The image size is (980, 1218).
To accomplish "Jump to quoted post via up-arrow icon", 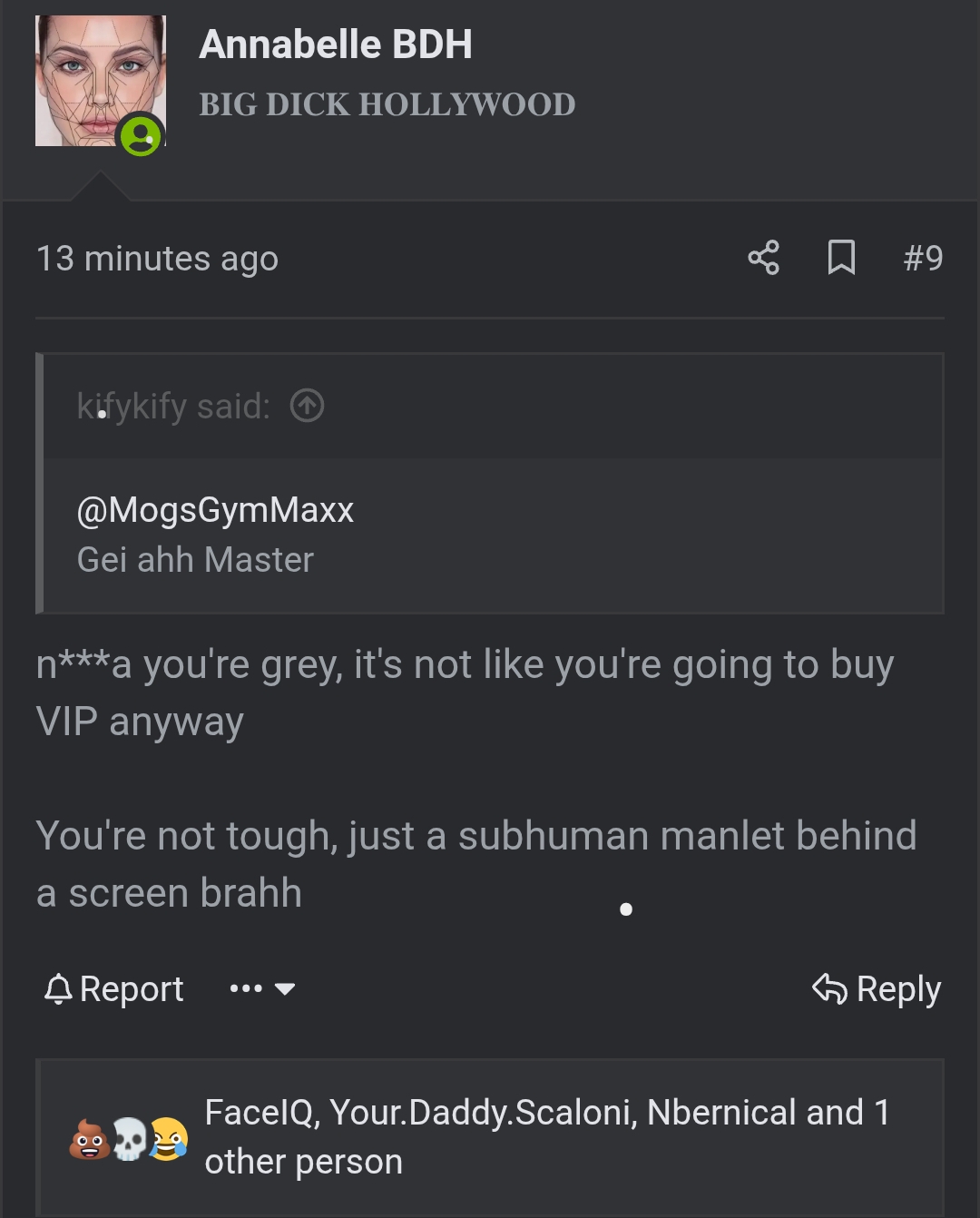I will pyautogui.click(x=307, y=406).
